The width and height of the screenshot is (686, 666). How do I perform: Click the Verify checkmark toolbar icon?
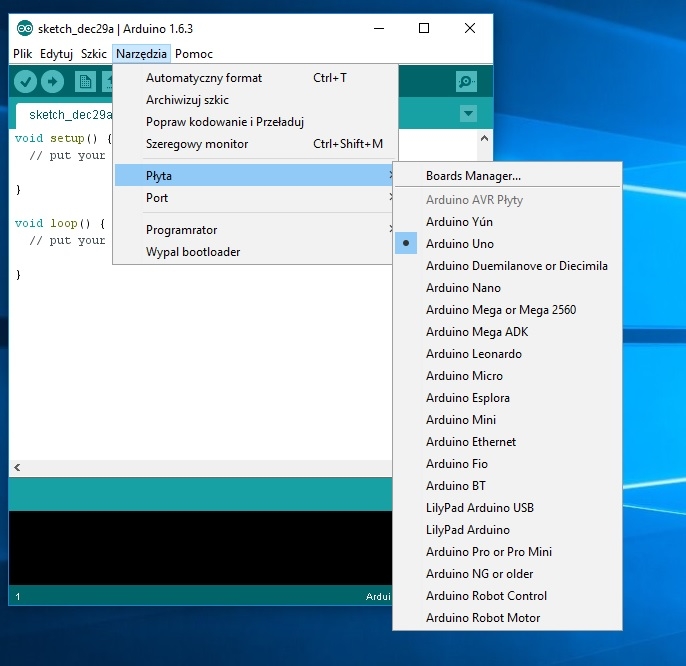[25, 81]
